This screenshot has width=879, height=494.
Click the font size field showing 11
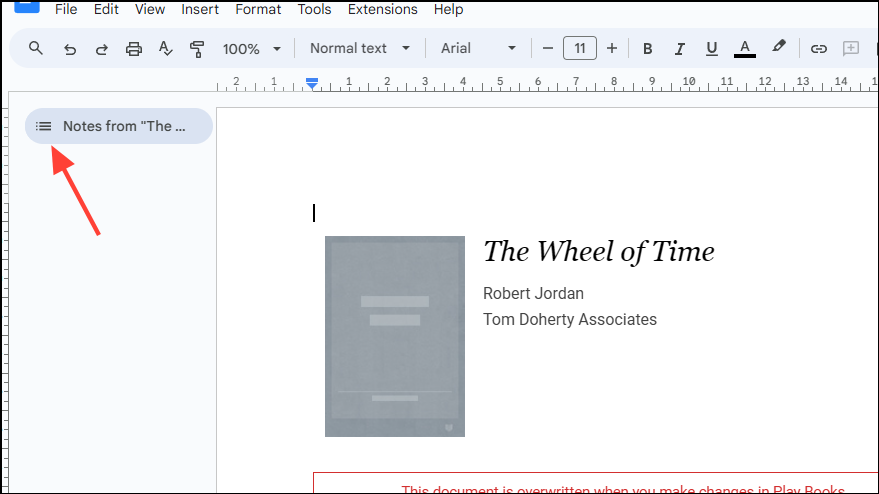point(580,48)
